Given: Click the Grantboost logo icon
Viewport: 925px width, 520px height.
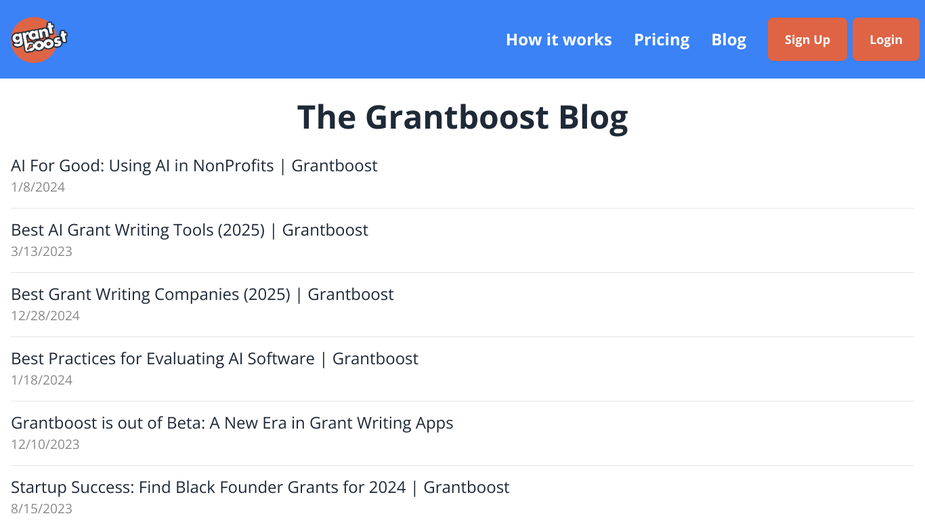Looking at the screenshot, I should [x=39, y=40].
